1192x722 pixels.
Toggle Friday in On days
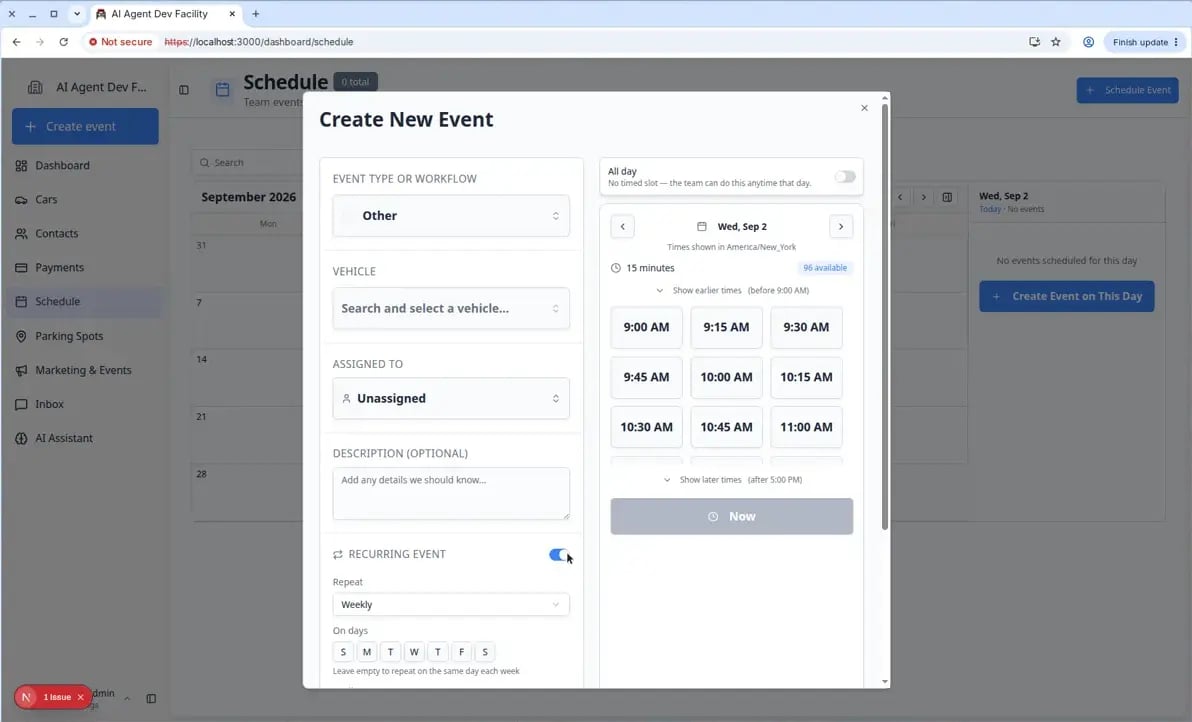(461, 652)
